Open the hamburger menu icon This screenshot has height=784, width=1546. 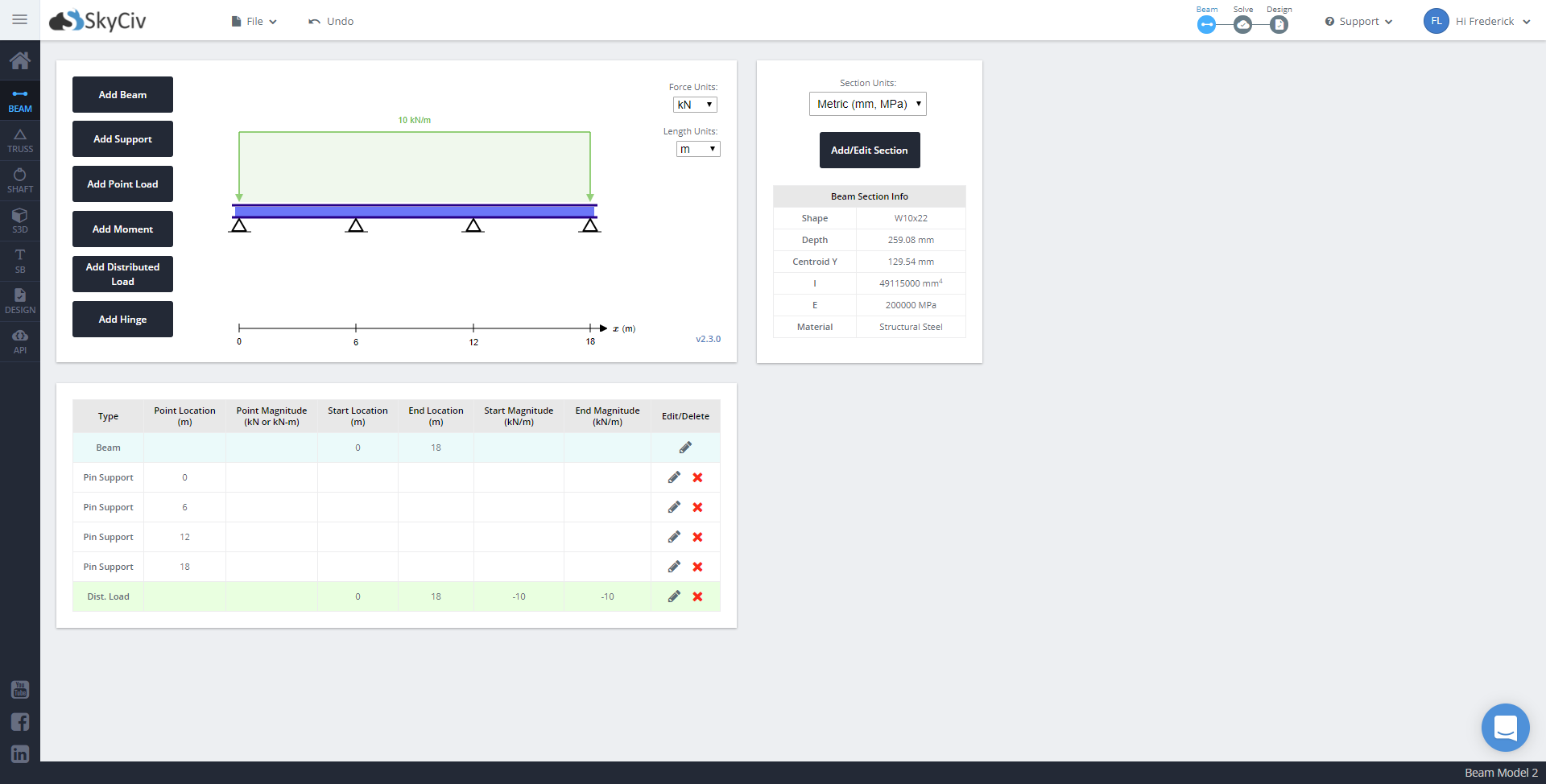(x=20, y=19)
